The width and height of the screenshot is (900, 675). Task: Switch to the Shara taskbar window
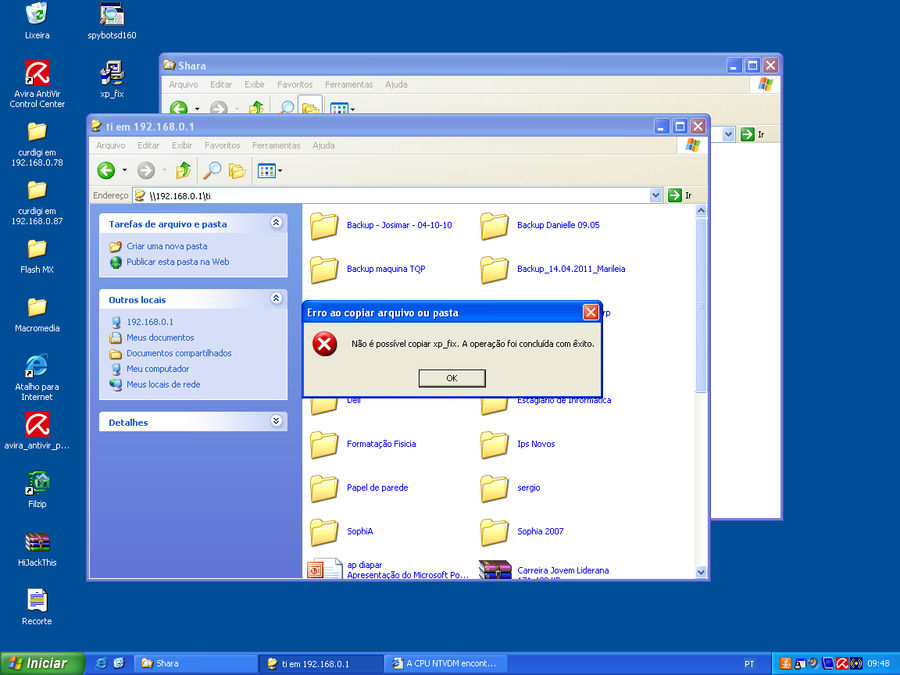[195, 662]
